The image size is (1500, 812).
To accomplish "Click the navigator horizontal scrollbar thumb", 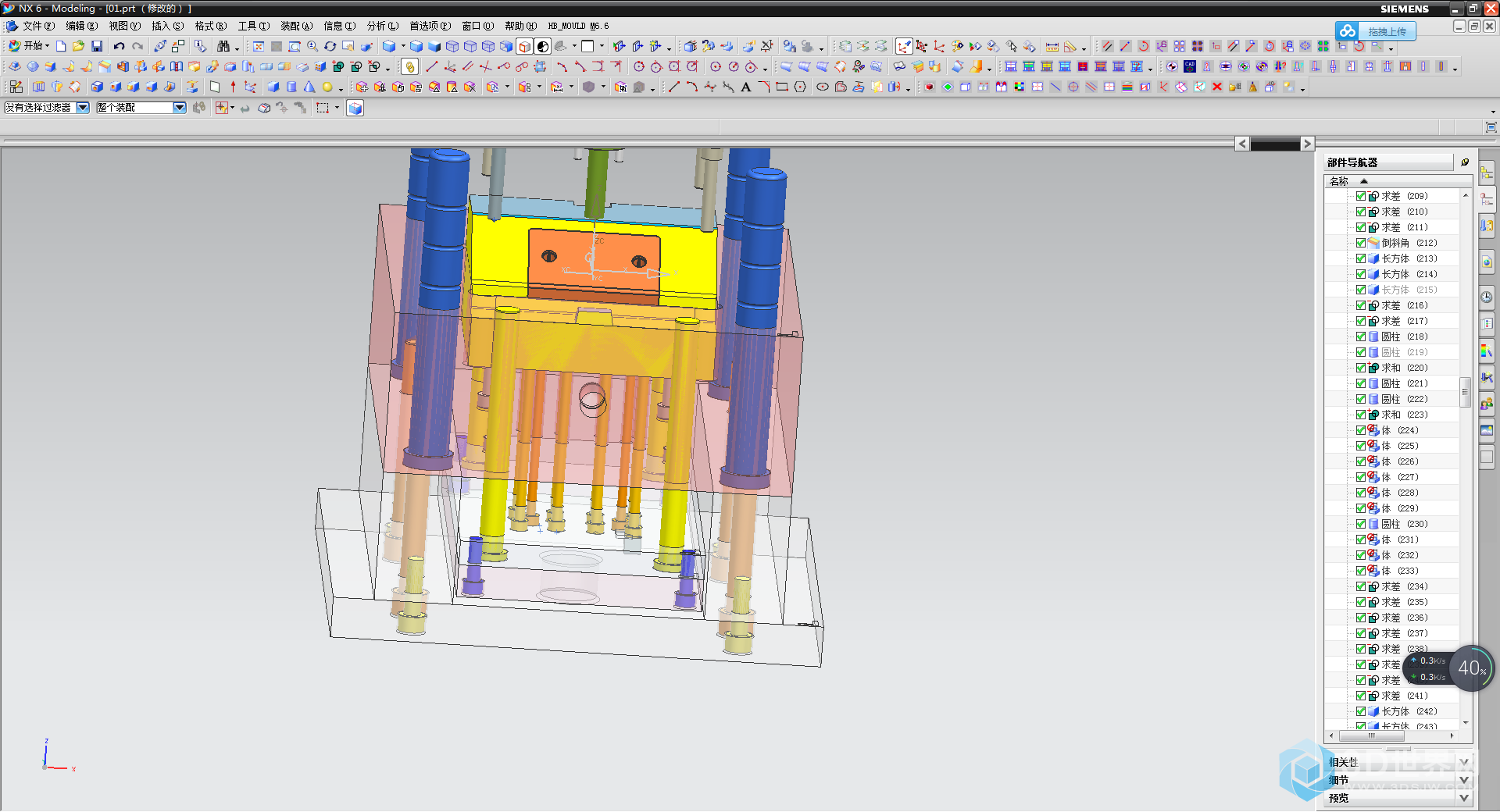I will 1370,735.
